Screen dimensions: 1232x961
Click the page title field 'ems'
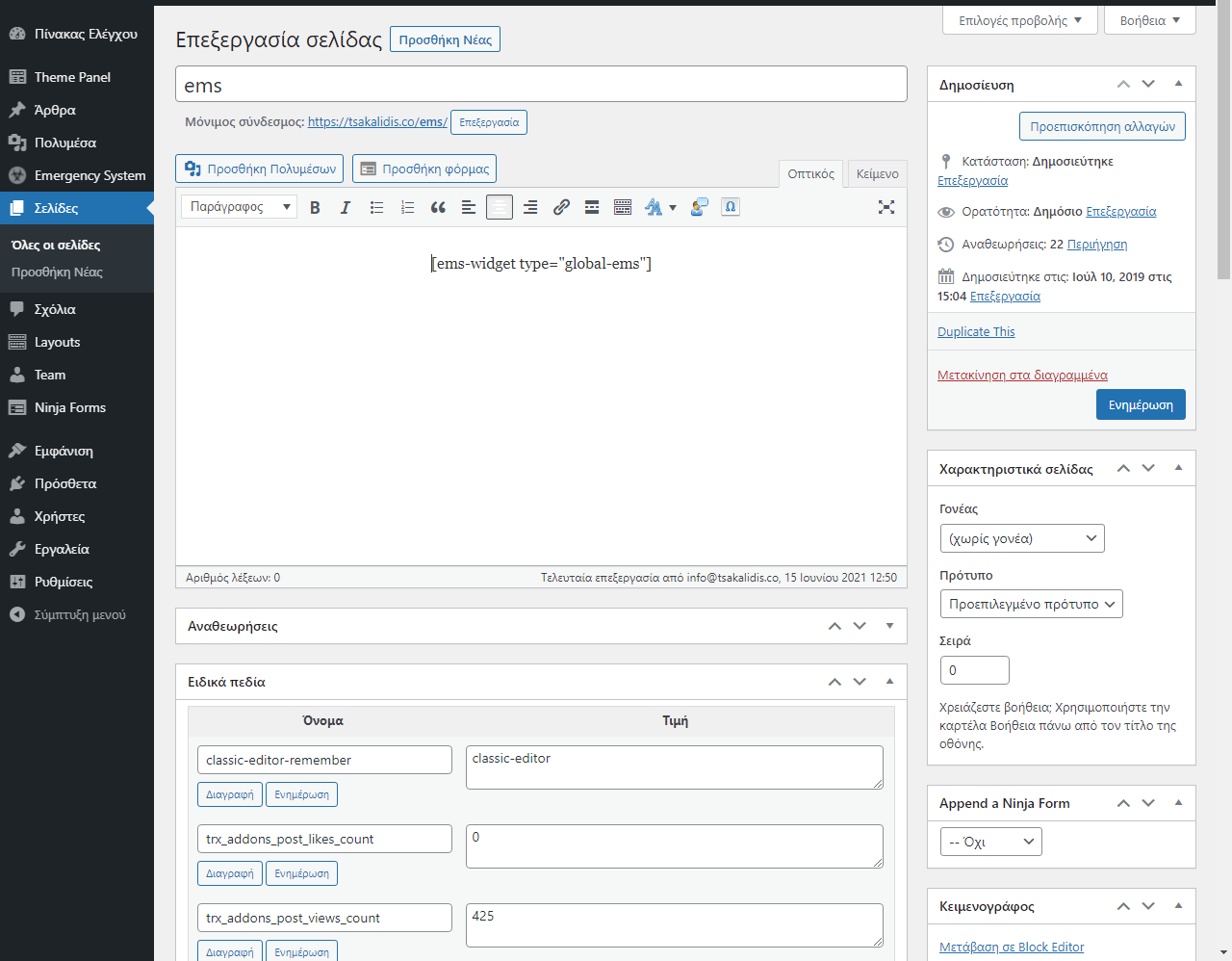pyautogui.click(x=541, y=84)
